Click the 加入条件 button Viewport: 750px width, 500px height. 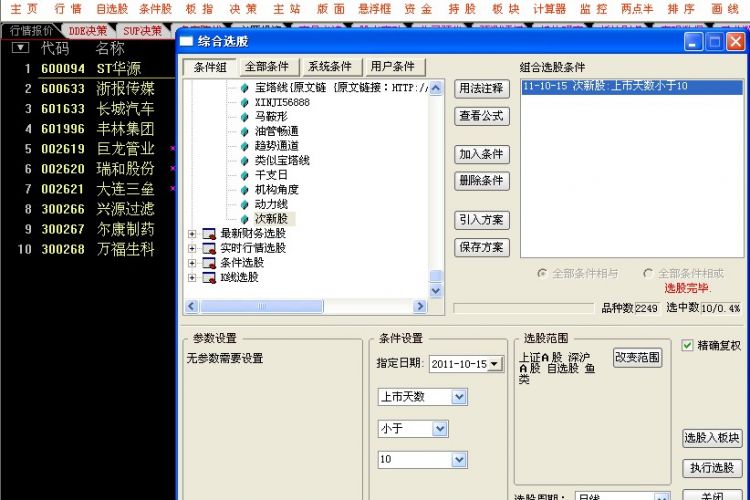pyautogui.click(x=482, y=154)
